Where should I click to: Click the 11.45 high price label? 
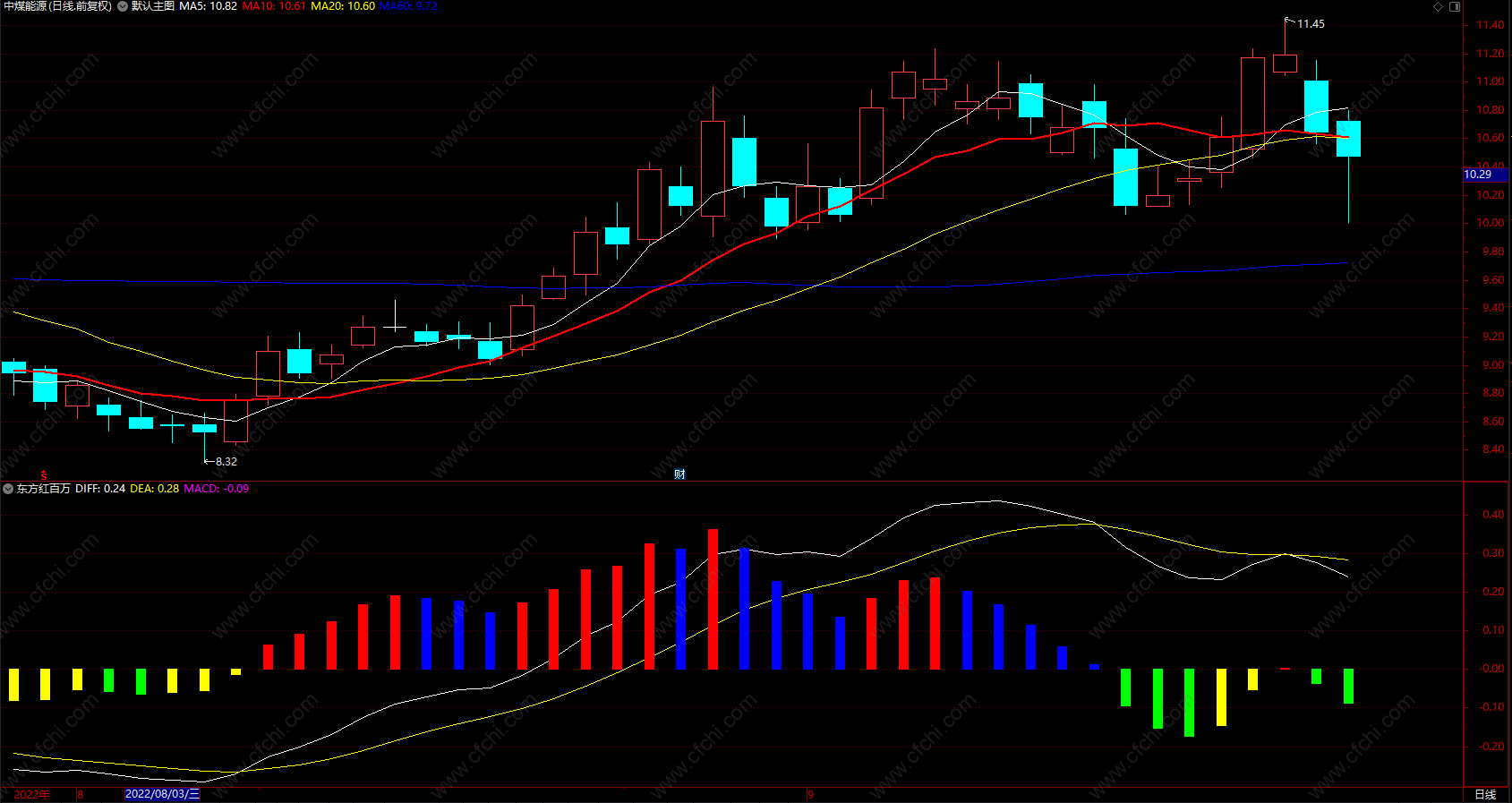tap(1311, 24)
